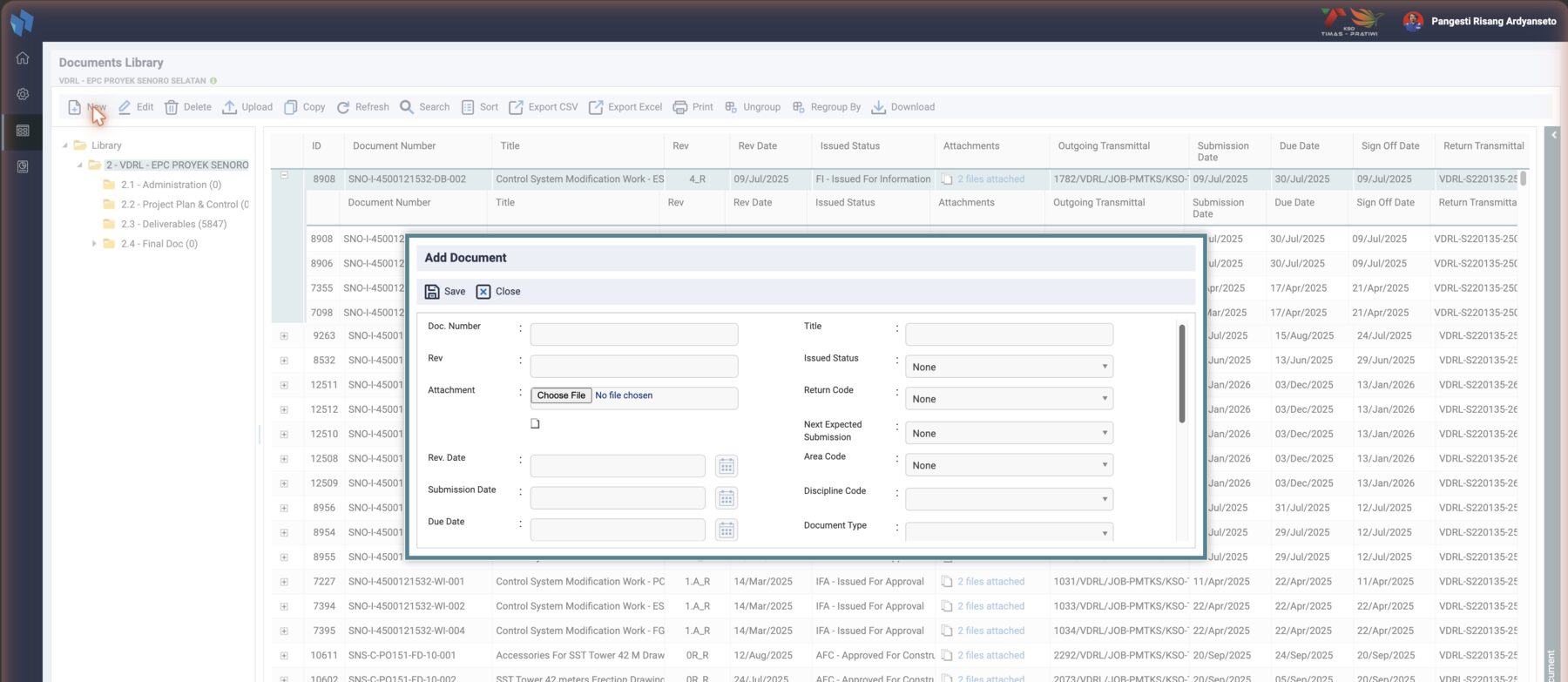Expand the right side panel arrow
The image size is (1568, 682).
coord(1553,135)
